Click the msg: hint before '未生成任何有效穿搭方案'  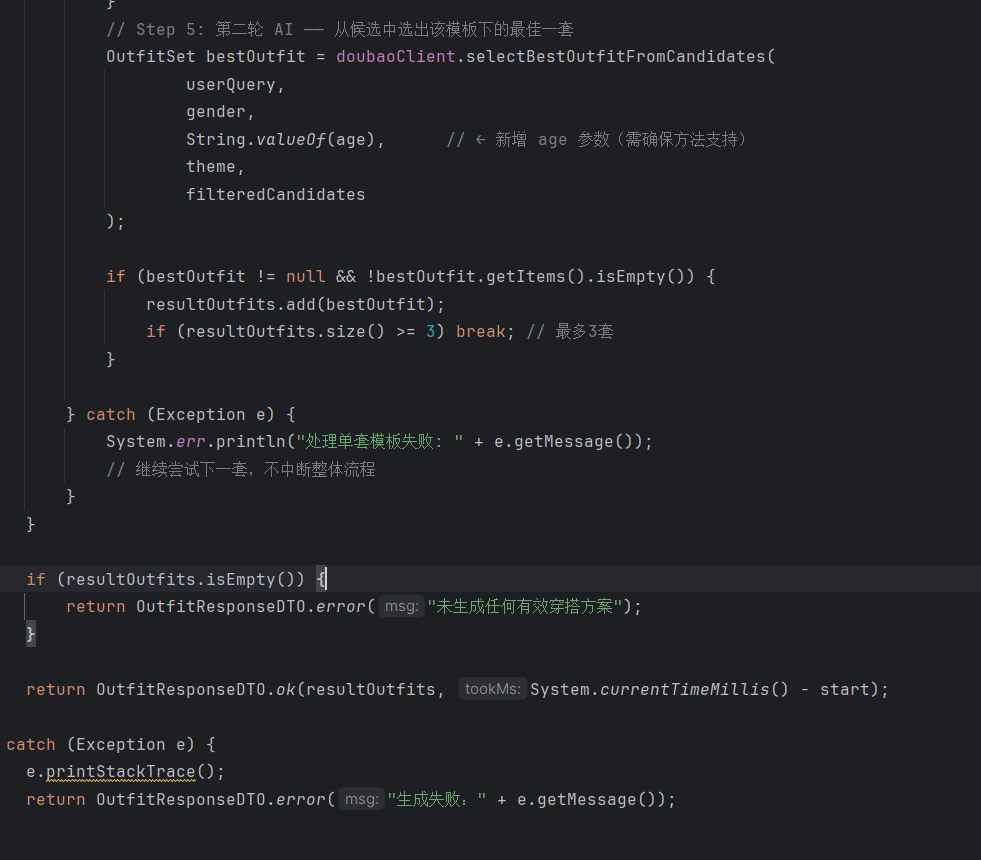click(401, 607)
